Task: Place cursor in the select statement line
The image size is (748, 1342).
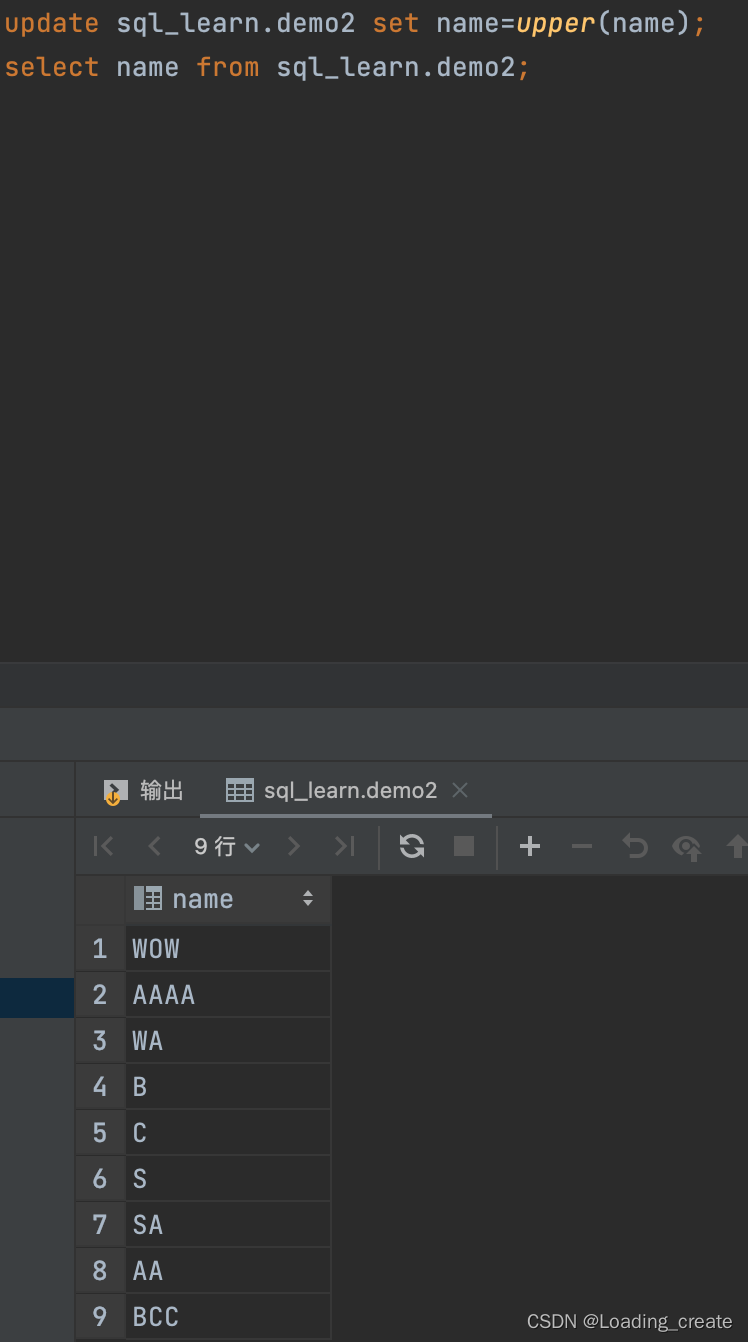Action: pyautogui.click(x=267, y=67)
